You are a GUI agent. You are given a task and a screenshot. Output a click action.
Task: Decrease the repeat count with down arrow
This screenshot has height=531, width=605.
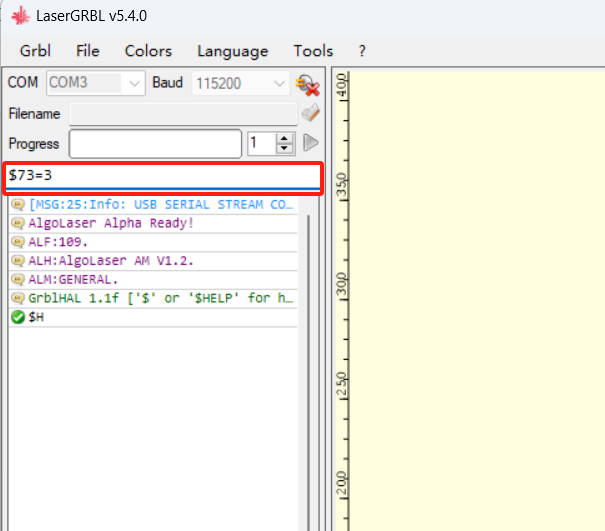click(285, 148)
